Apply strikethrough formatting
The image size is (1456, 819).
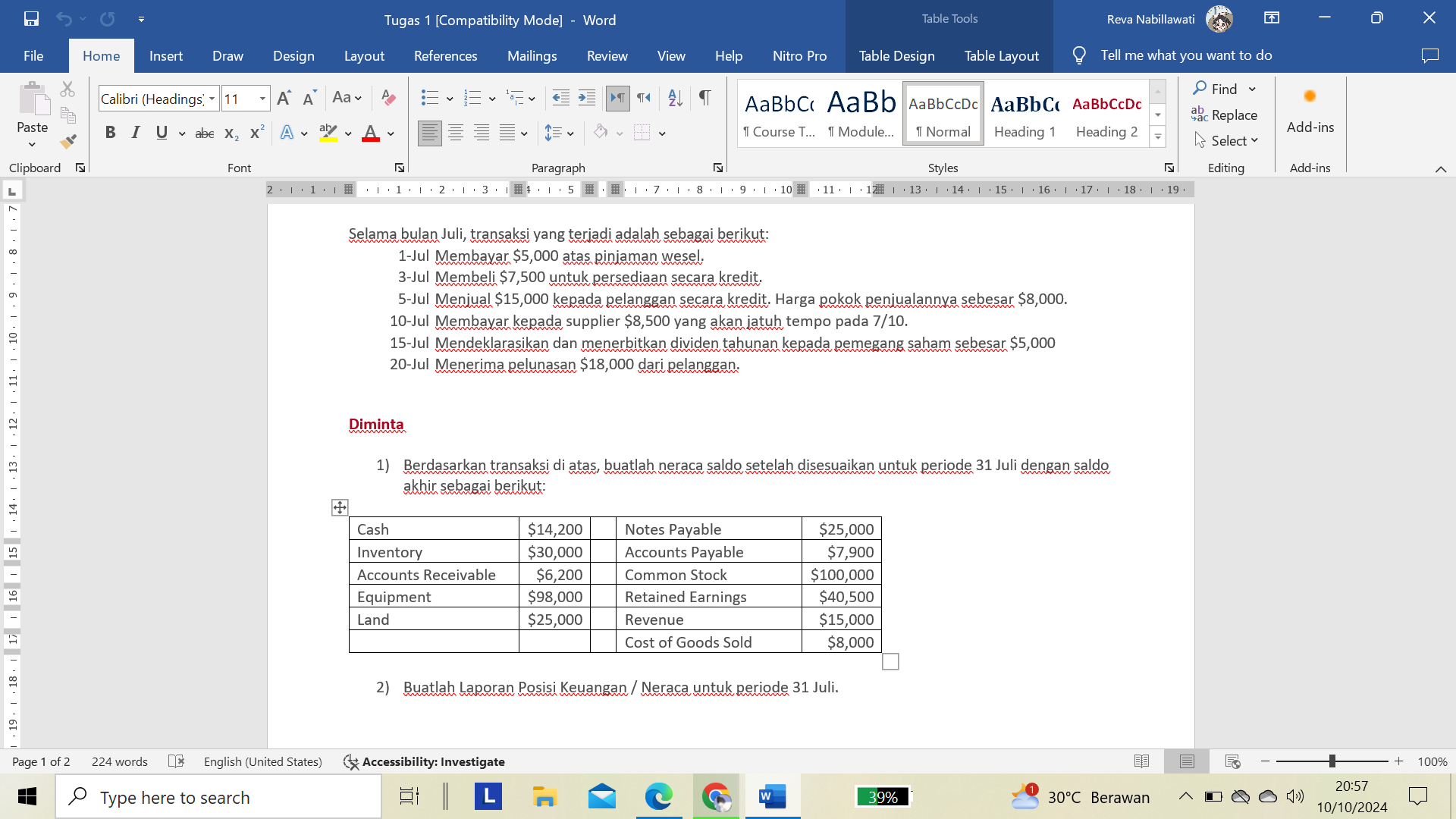205,133
